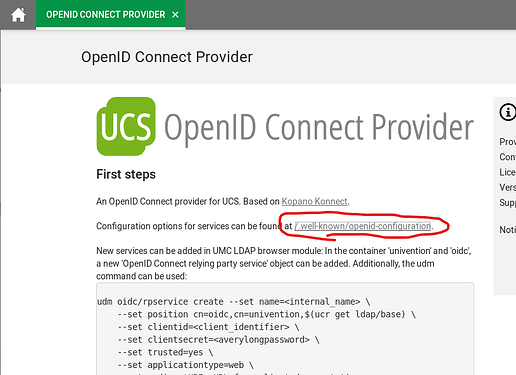Click the '--set trusted=yes' line
Image resolution: width=516 pixels, height=375 pixels.
click(x=165, y=352)
